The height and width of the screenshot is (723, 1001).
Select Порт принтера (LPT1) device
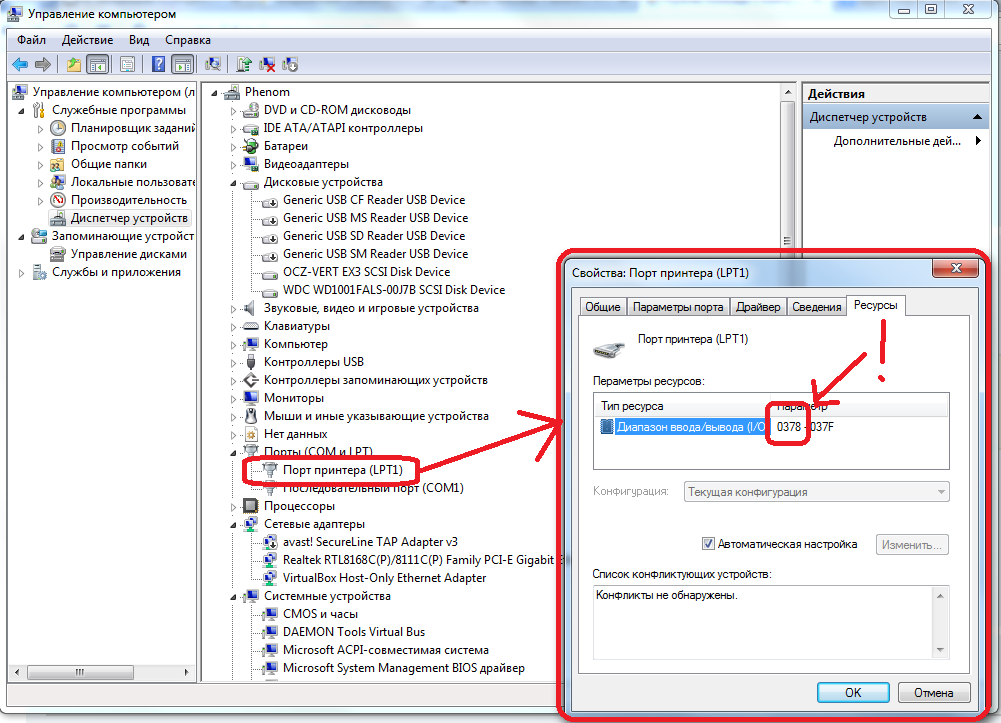343,470
